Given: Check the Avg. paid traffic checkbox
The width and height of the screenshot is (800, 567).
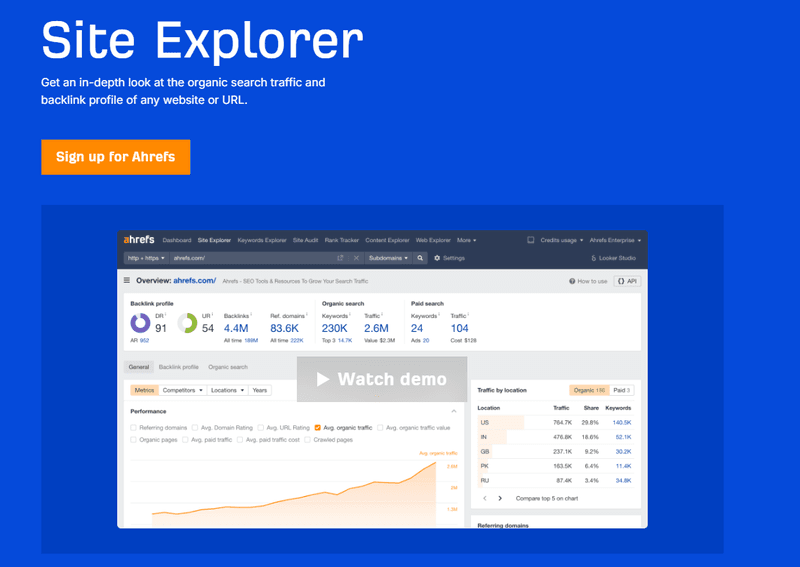Looking at the screenshot, I should [185, 440].
